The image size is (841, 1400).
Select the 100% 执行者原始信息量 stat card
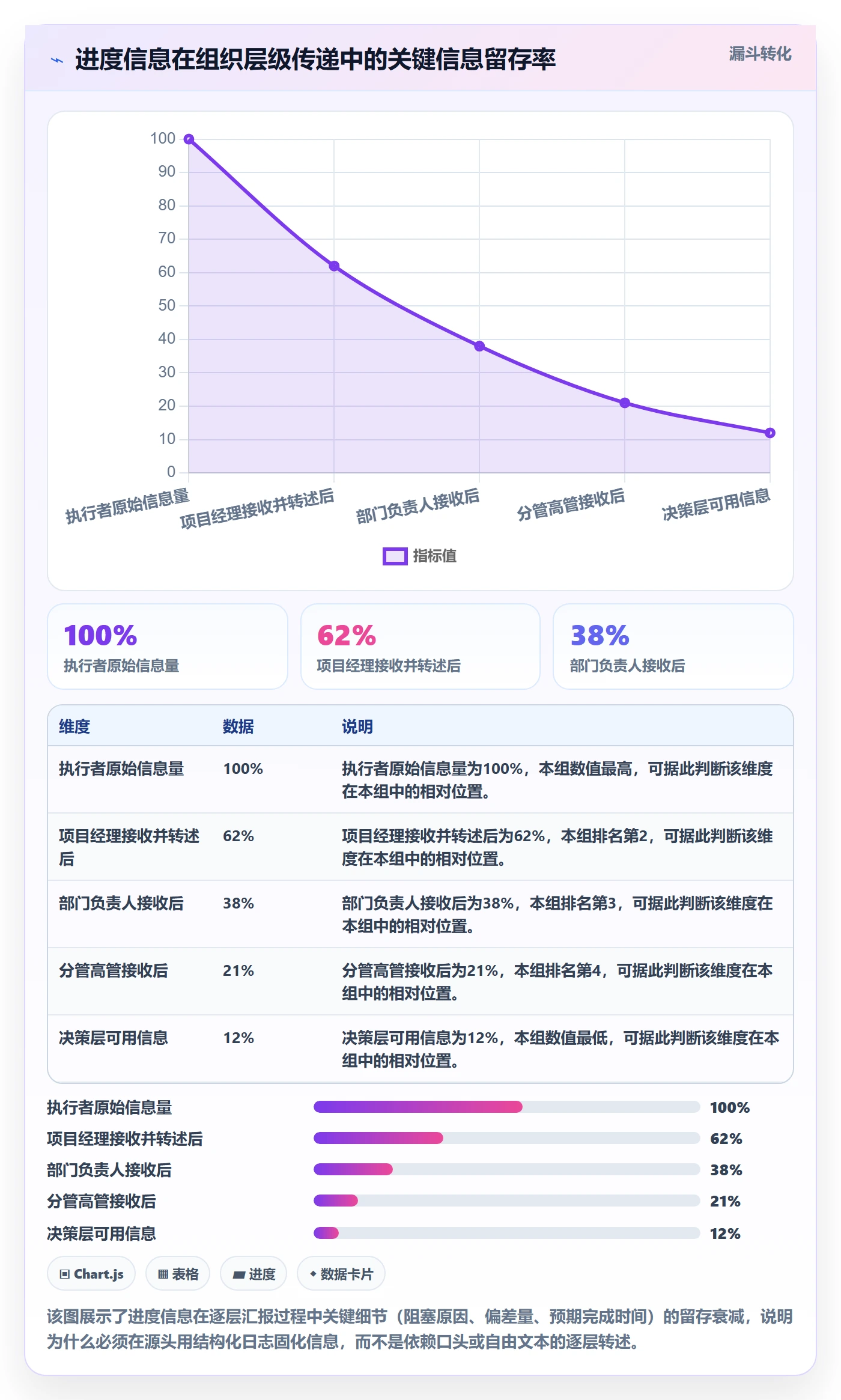click(x=168, y=647)
